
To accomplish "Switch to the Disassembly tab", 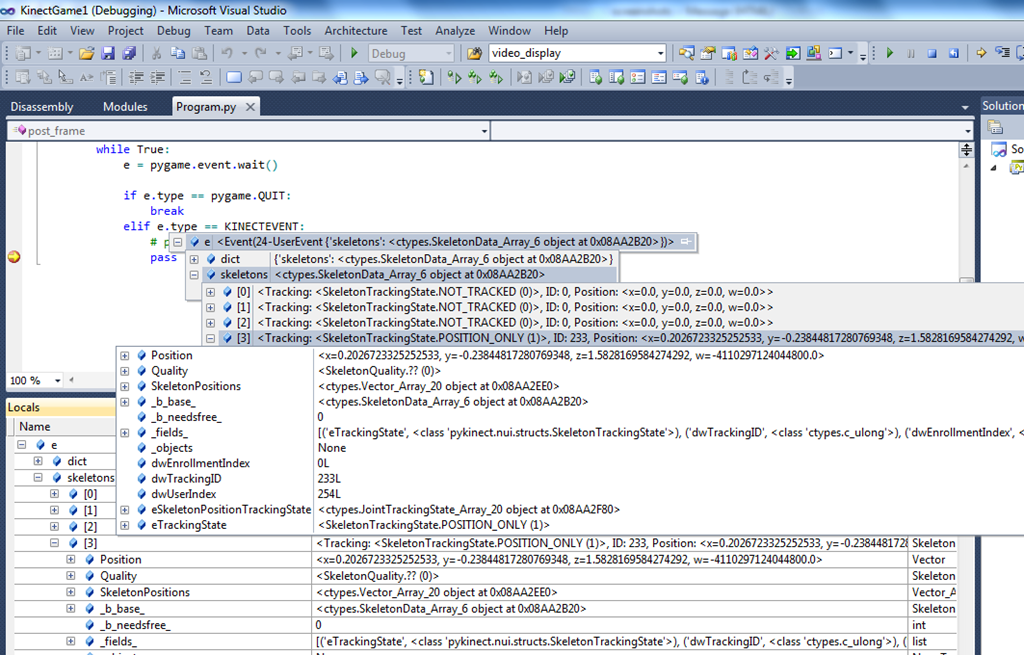I will tap(42, 107).
